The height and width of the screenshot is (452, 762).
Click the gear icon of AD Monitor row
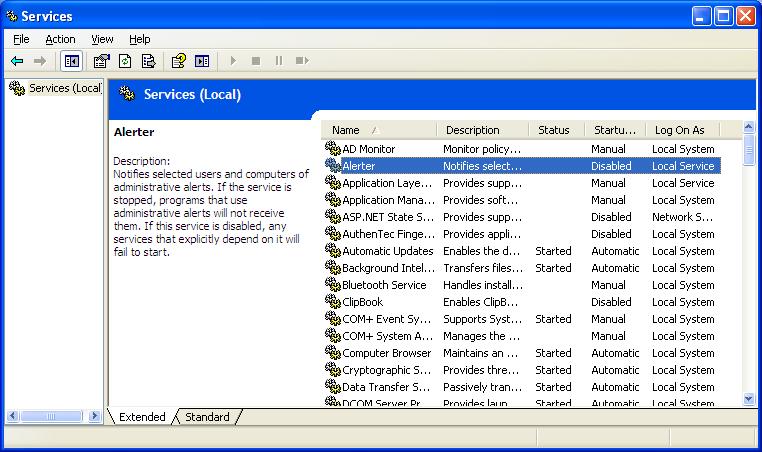(333, 148)
